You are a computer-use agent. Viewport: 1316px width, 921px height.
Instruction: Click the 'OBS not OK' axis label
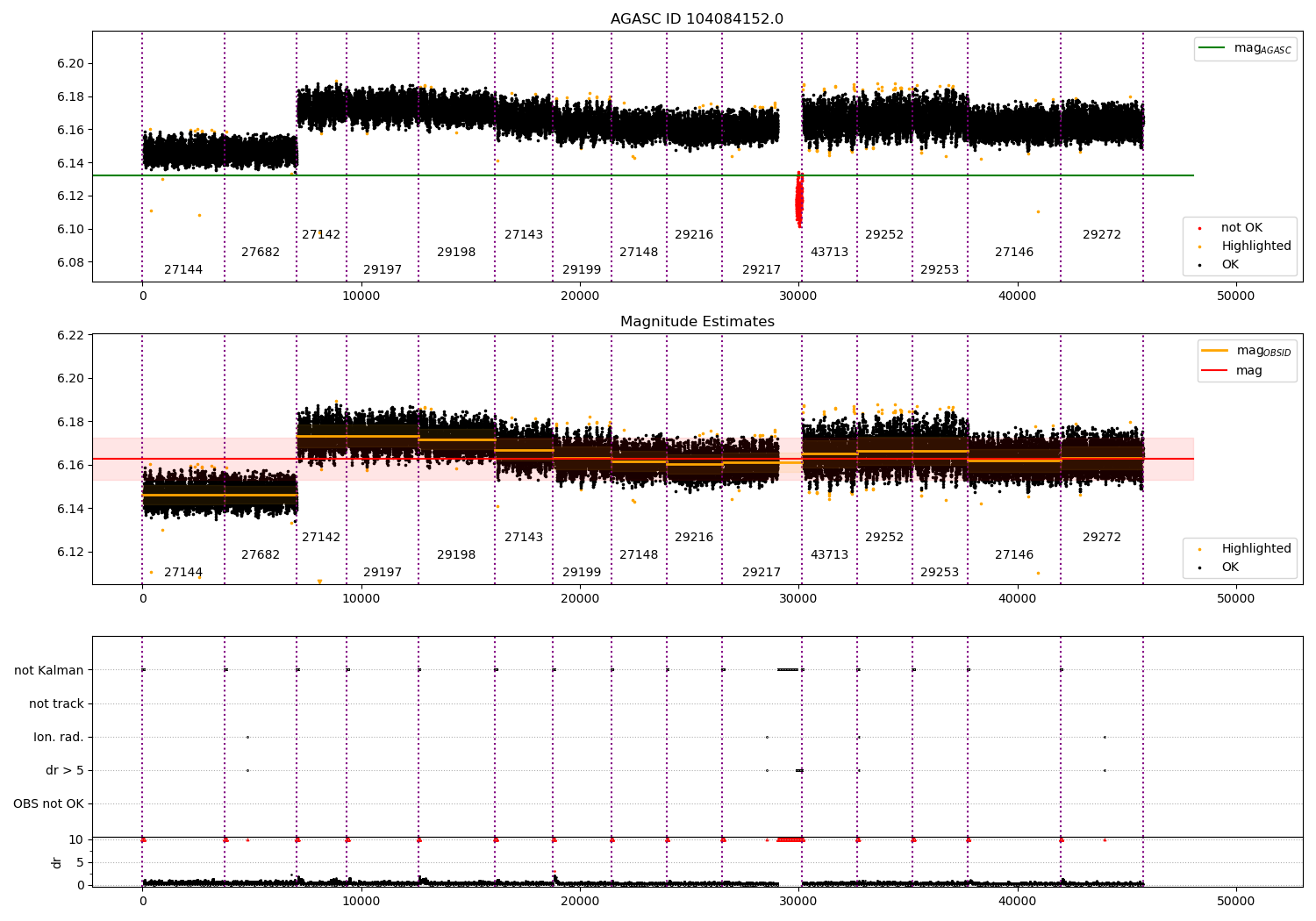[x=48, y=804]
